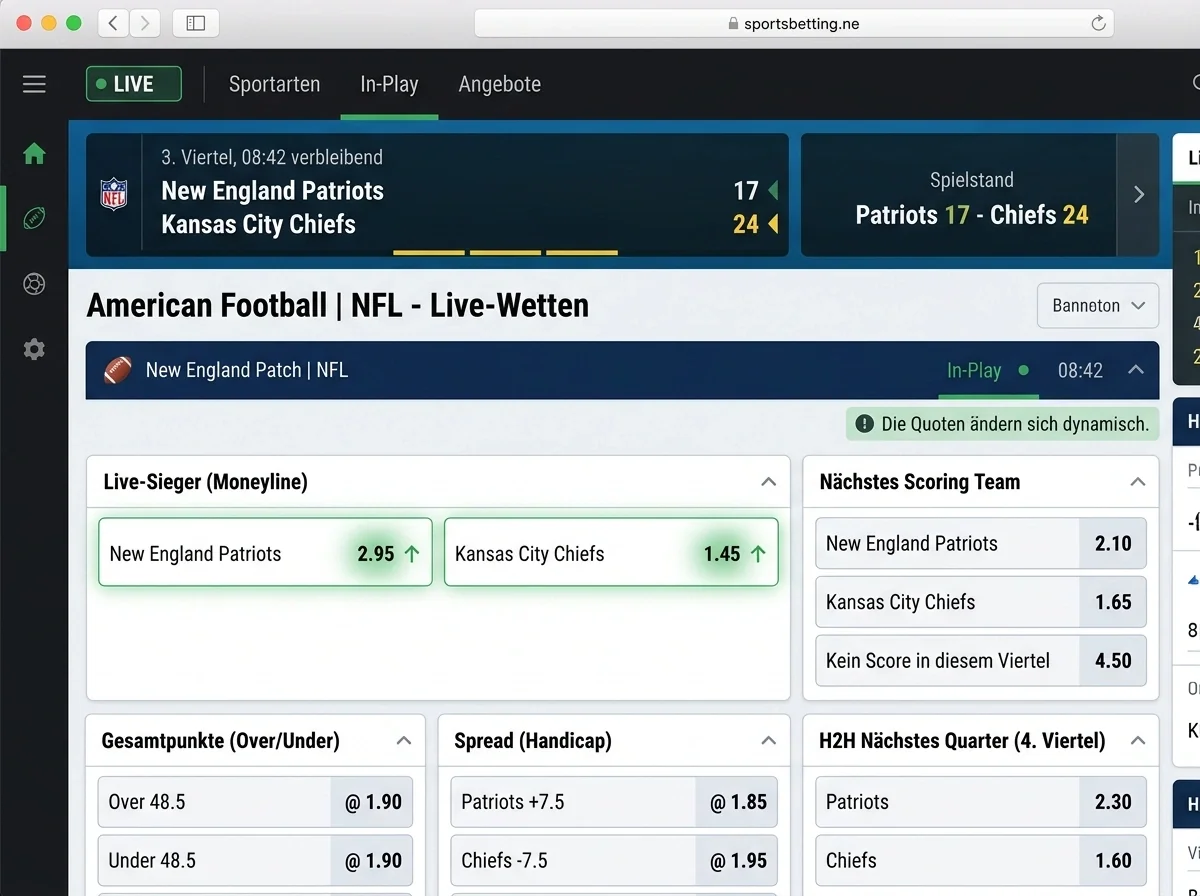1200x896 pixels.
Task: Click the first yellow progress segment
Action: pyautogui.click(x=429, y=253)
